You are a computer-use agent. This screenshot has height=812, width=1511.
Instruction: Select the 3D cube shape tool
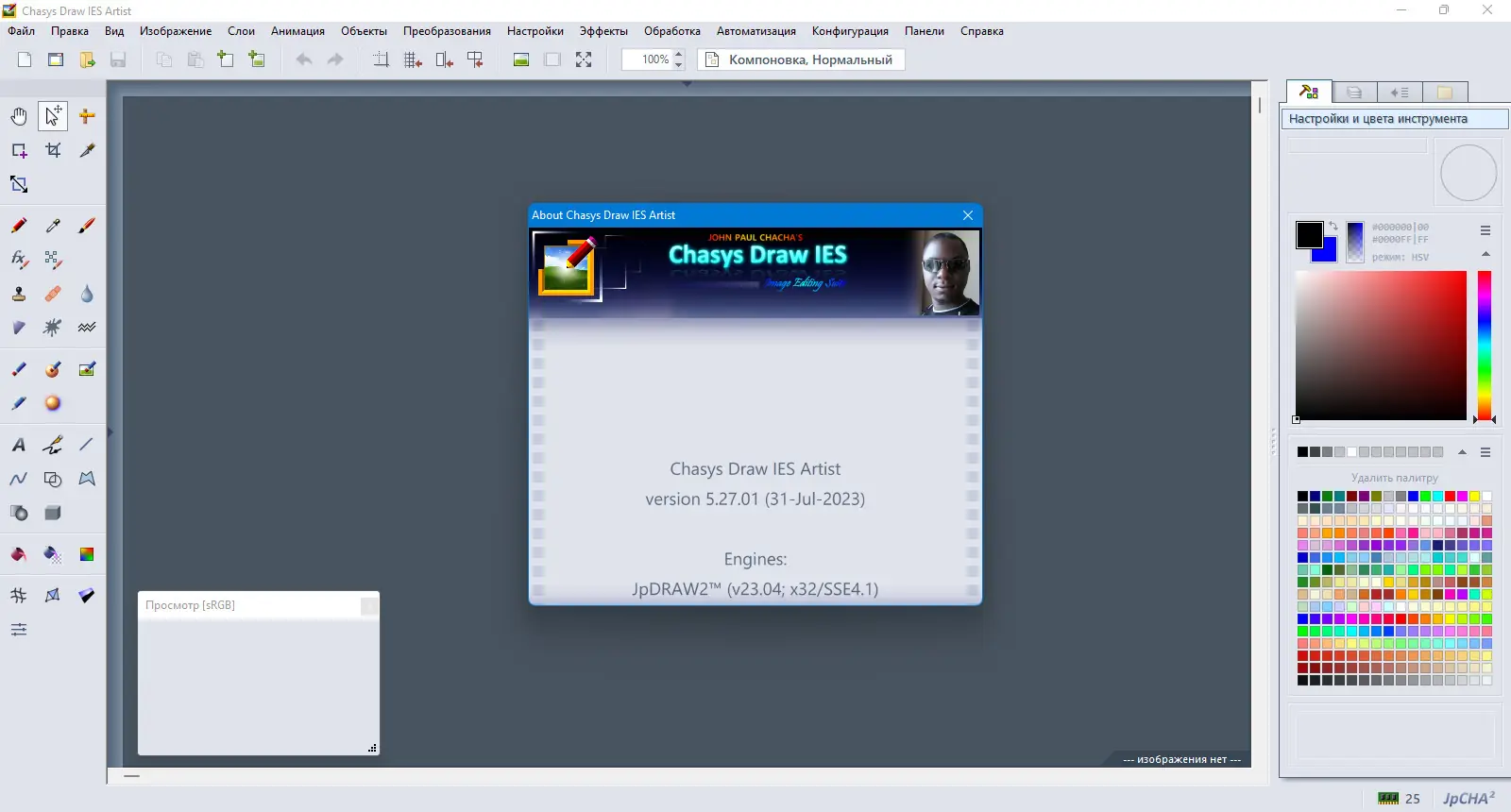[53, 513]
